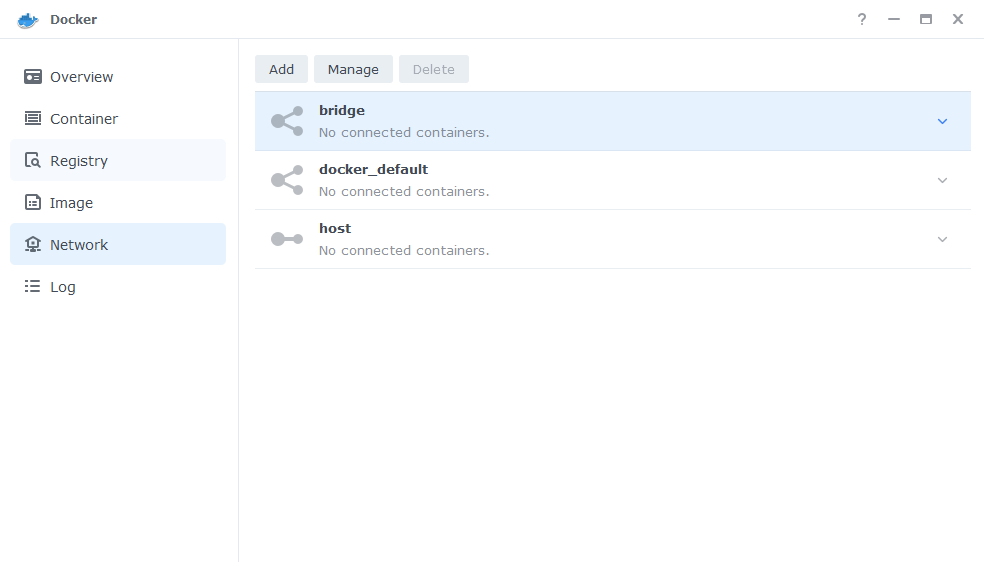Image resolution: width=984 pixels, height=562 pixels.
Task: Open the Log list icon
Action: click(33, 287)
